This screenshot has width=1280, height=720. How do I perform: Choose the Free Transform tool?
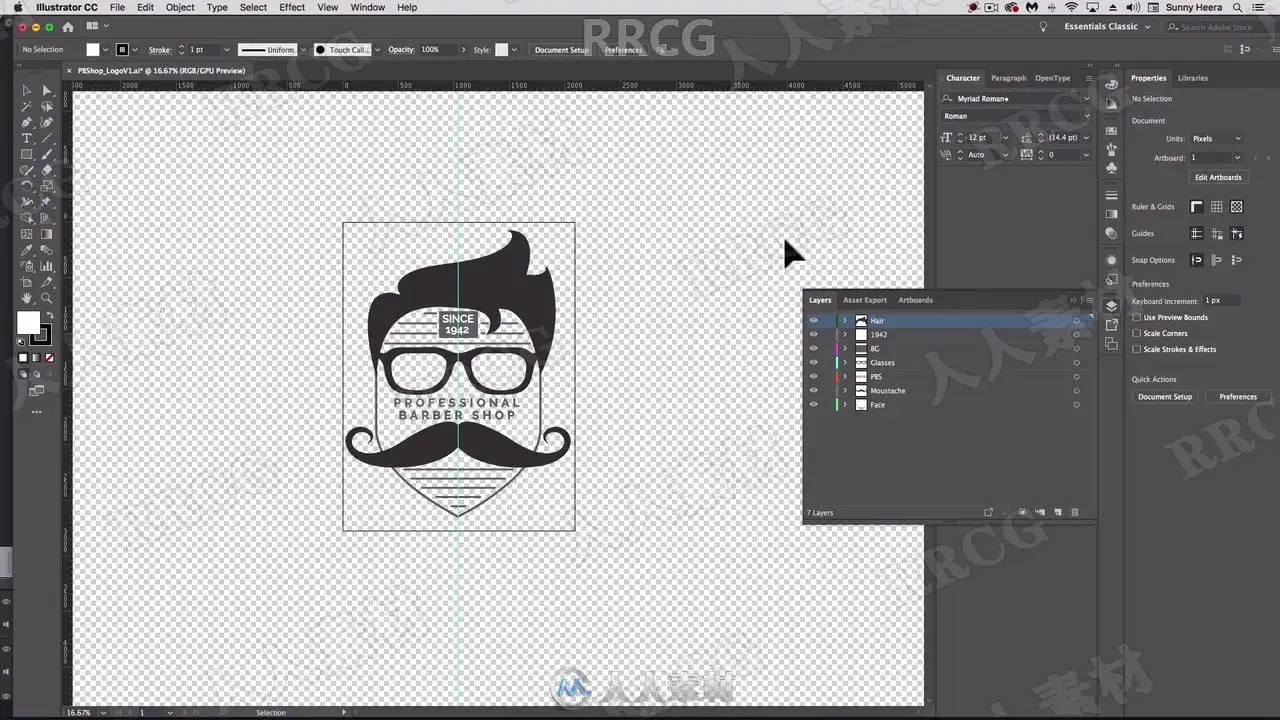tap(46, 202)
